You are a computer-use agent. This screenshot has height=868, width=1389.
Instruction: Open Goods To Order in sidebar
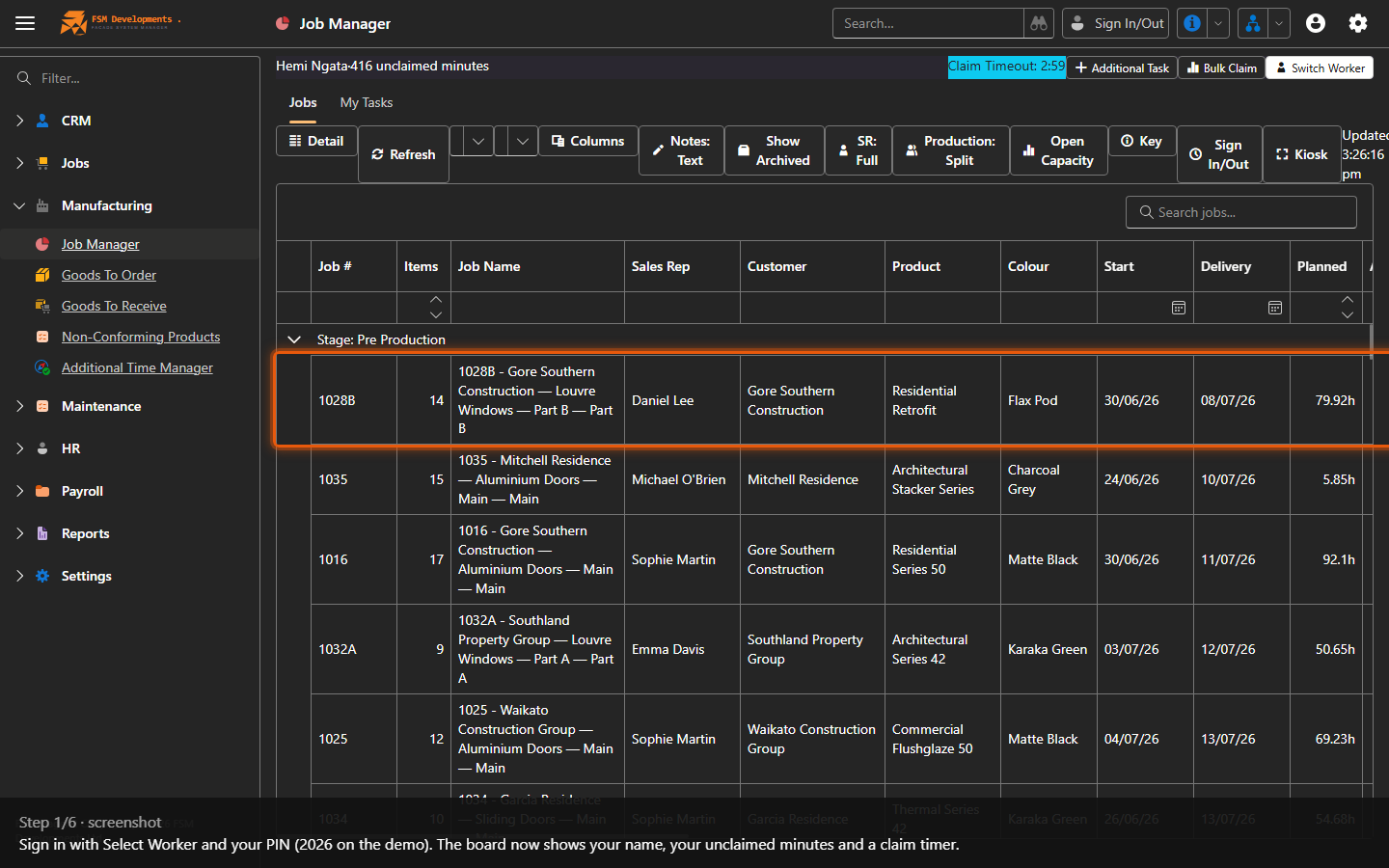(109, 275)
